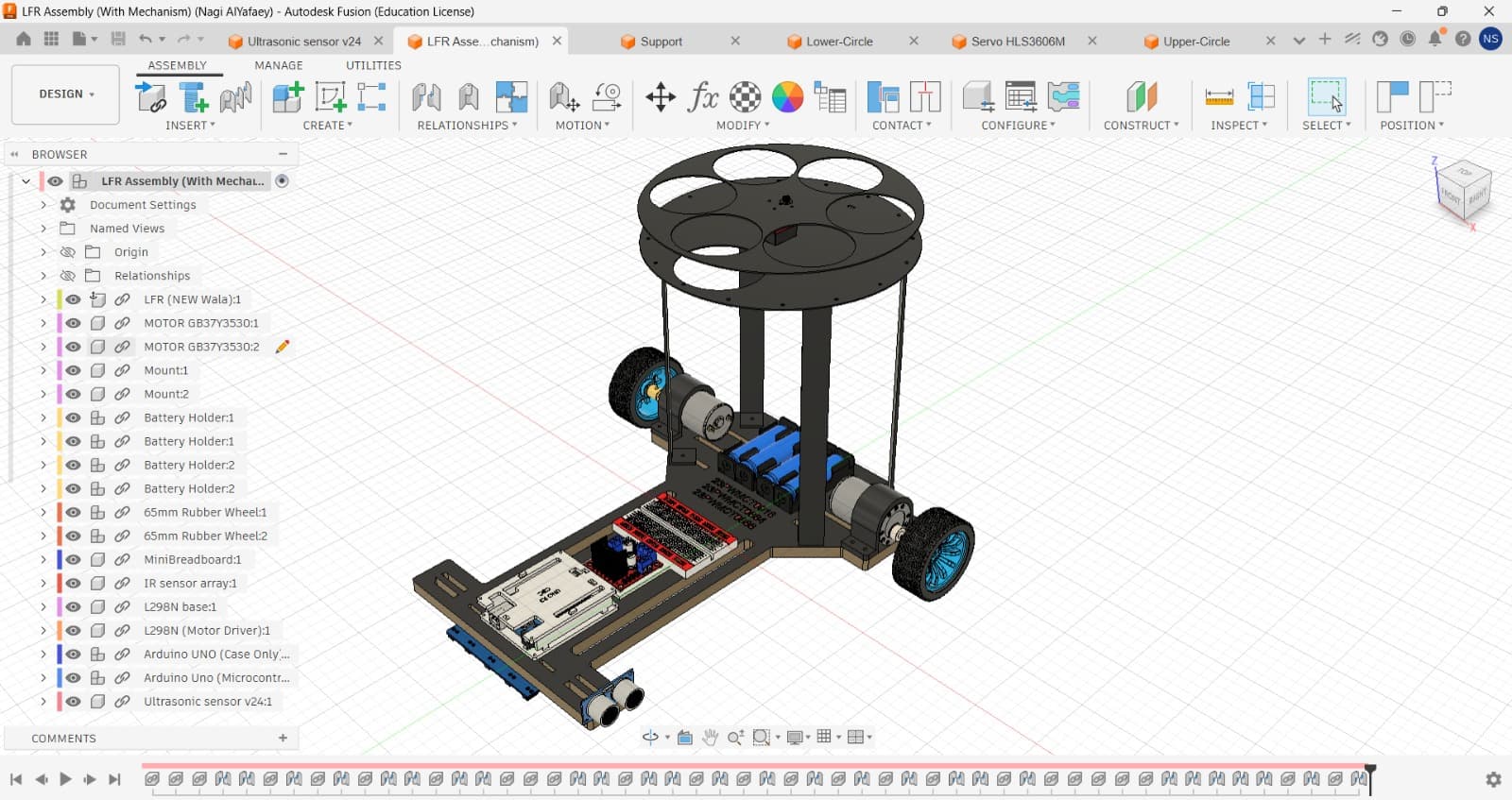The height and width of the screenshot is (800, 1512).
Task: Open the MODIFY dropdown menu
Action: 743,125
